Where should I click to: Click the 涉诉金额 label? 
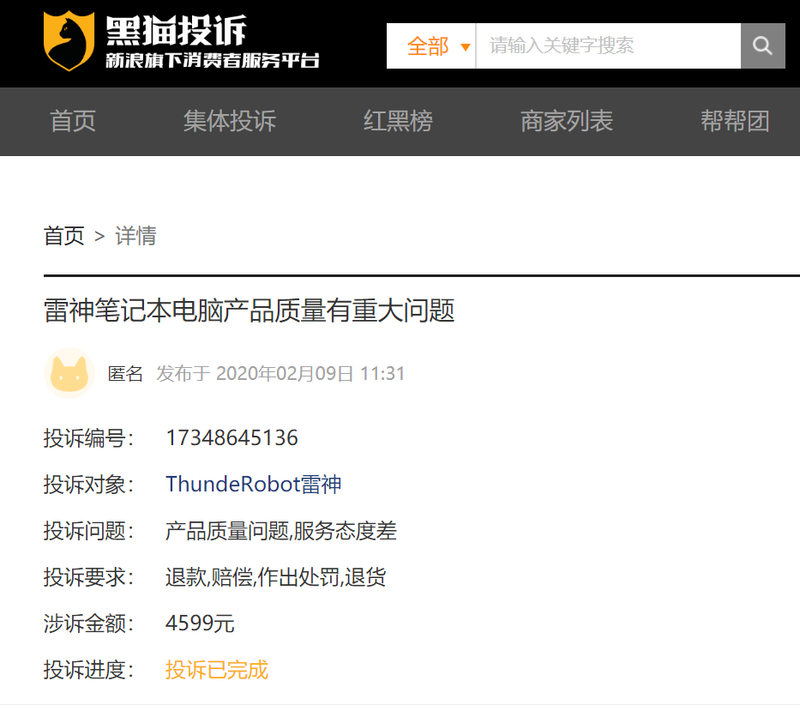tap(89, 623)
